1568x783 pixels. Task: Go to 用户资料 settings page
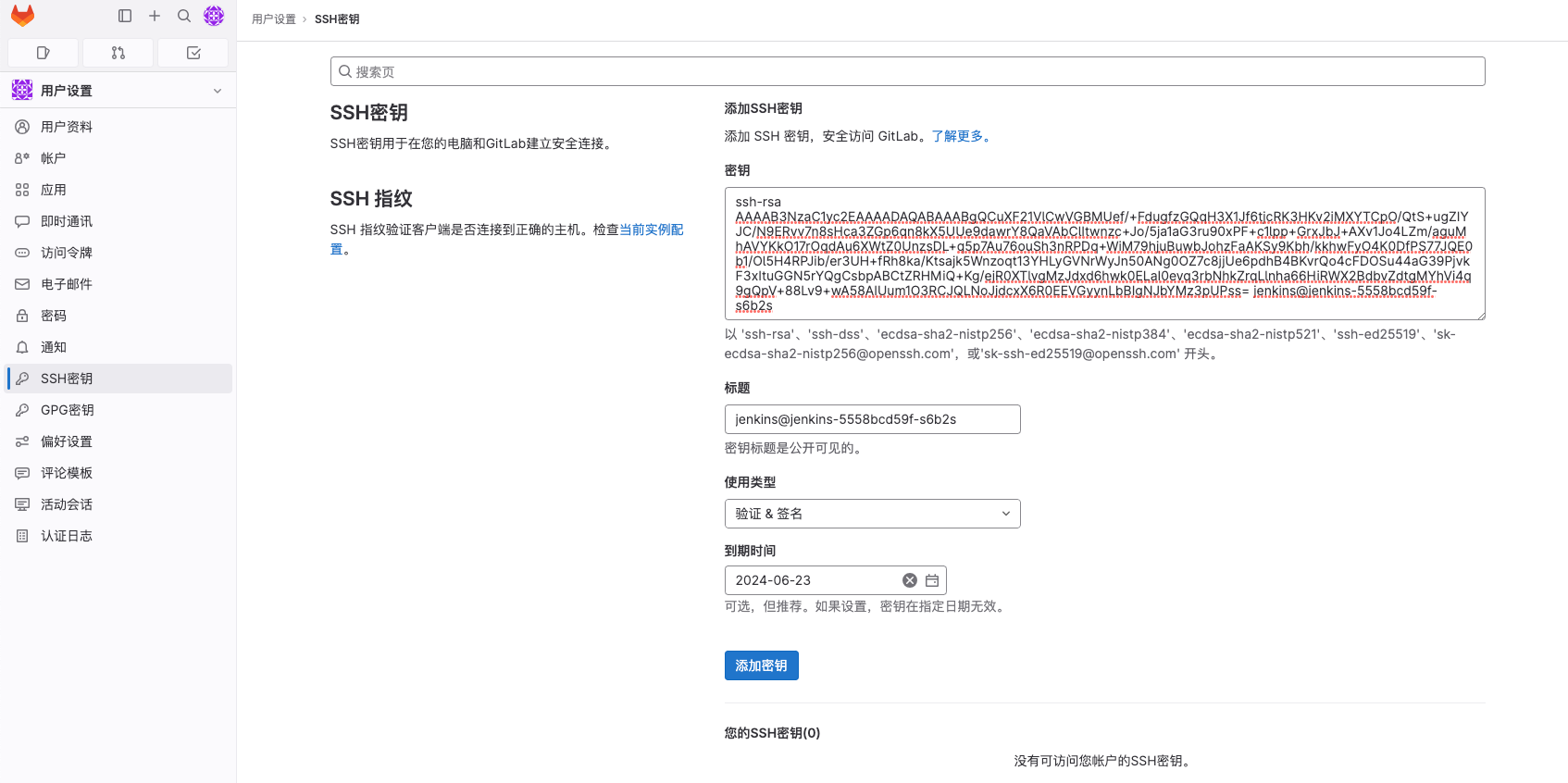point(118,127)
